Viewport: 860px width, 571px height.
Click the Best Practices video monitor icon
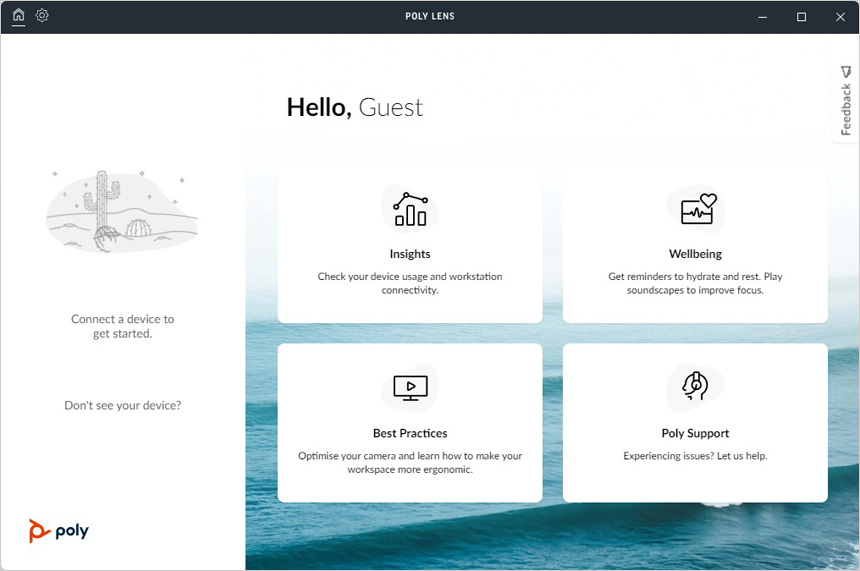point(410,388)
